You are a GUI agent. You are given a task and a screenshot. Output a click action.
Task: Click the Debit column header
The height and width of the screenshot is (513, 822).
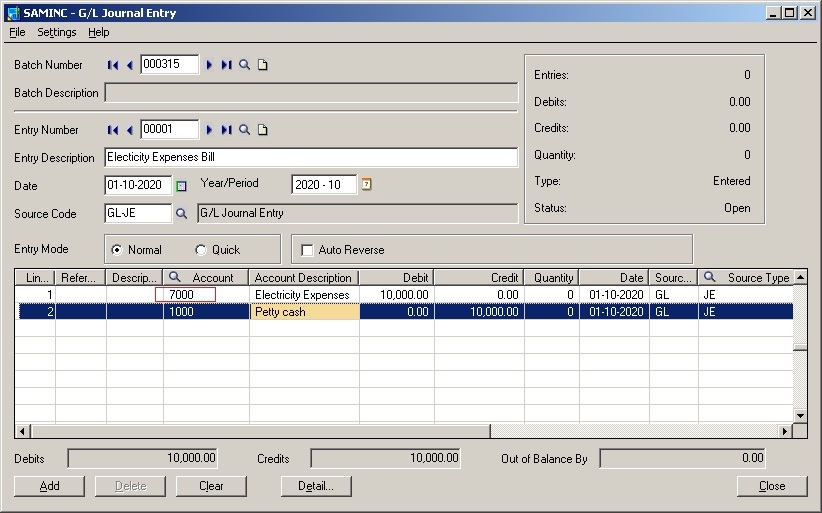[397, 278]
